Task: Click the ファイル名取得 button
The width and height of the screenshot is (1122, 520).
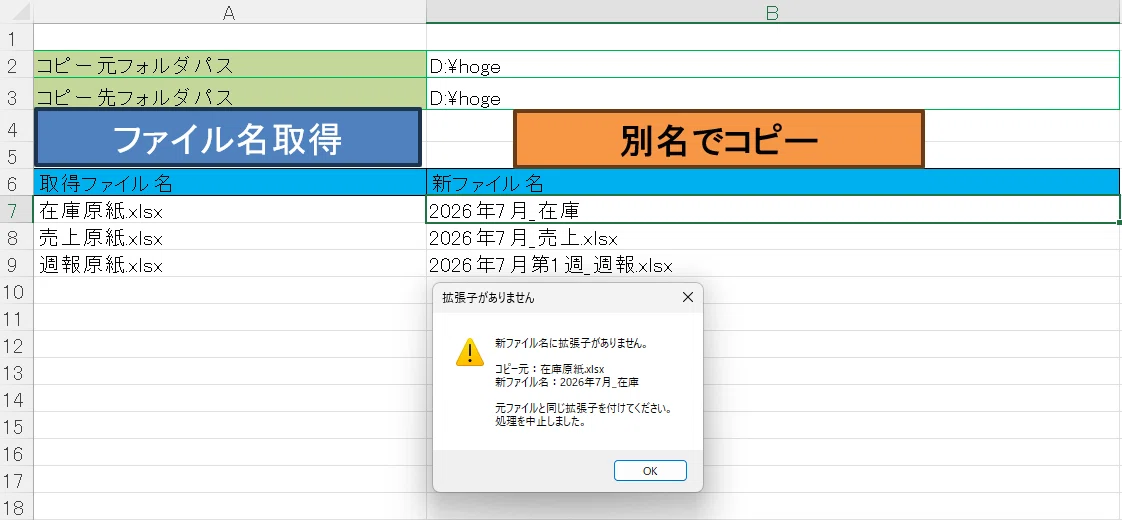Action: (x=228, y=138)
